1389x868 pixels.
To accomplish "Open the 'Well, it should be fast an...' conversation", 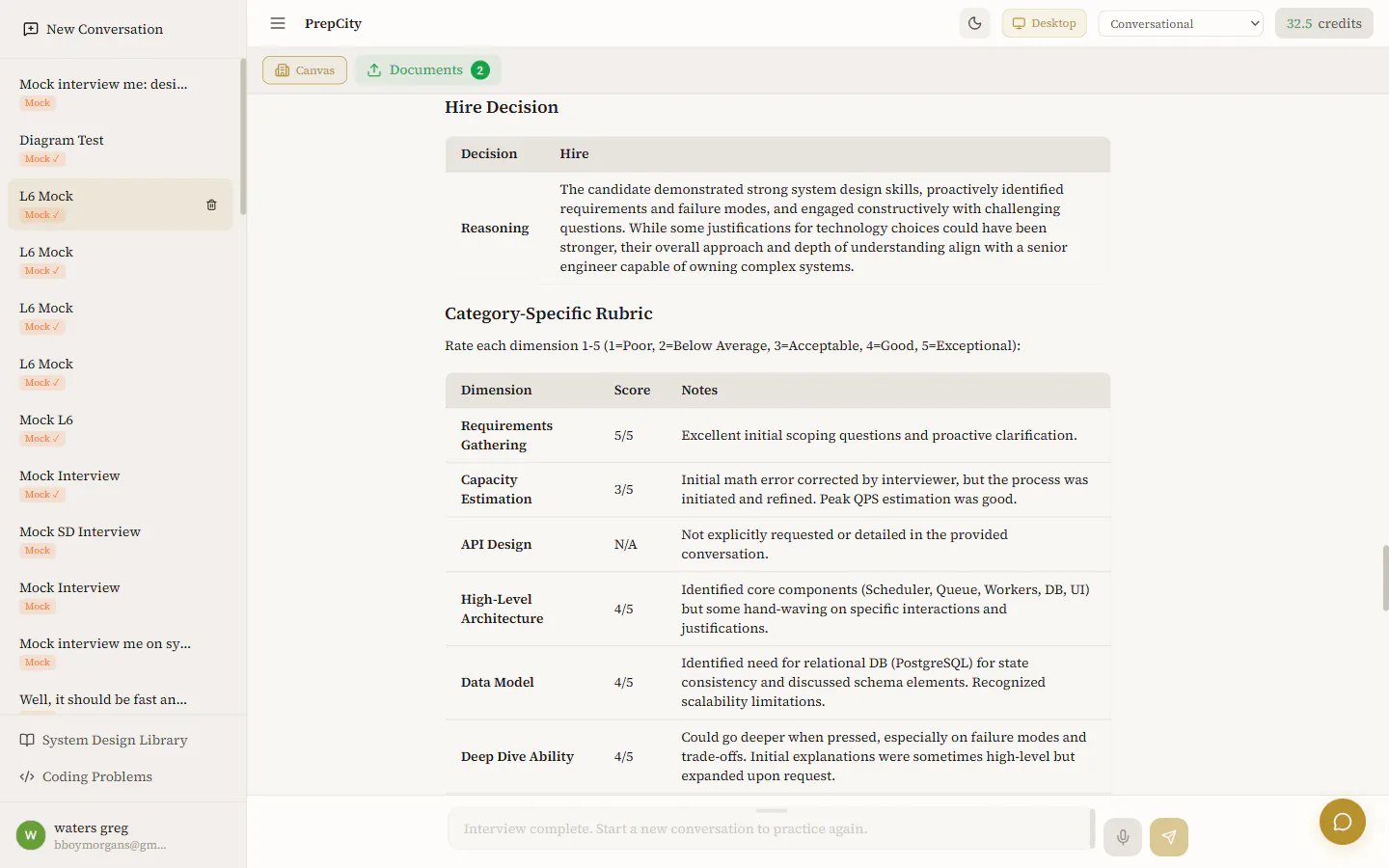I will (120, 700).
